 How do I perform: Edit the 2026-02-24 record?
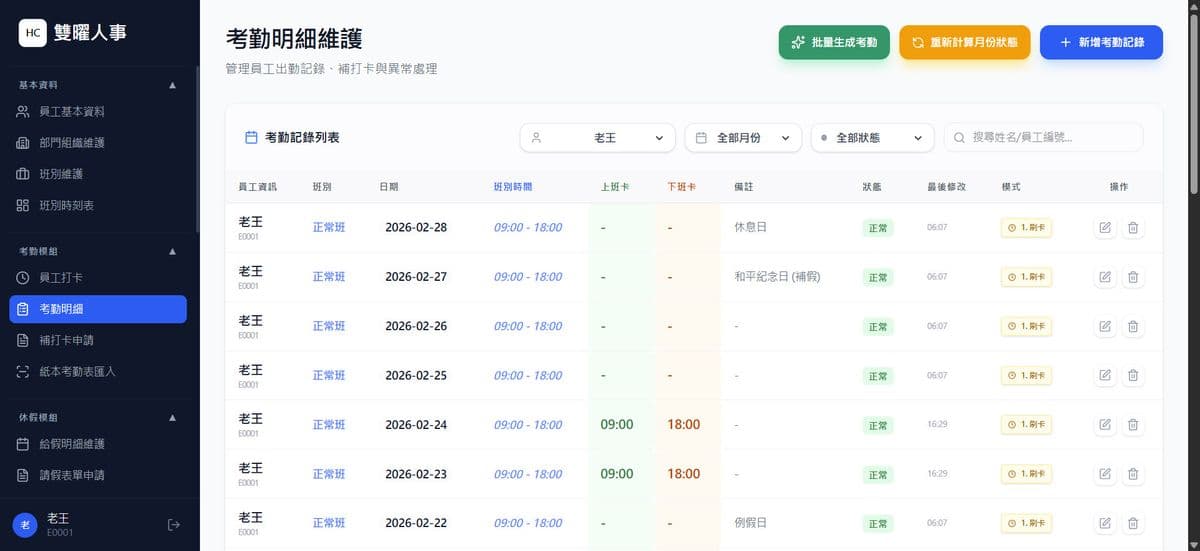coord(1105,425)
